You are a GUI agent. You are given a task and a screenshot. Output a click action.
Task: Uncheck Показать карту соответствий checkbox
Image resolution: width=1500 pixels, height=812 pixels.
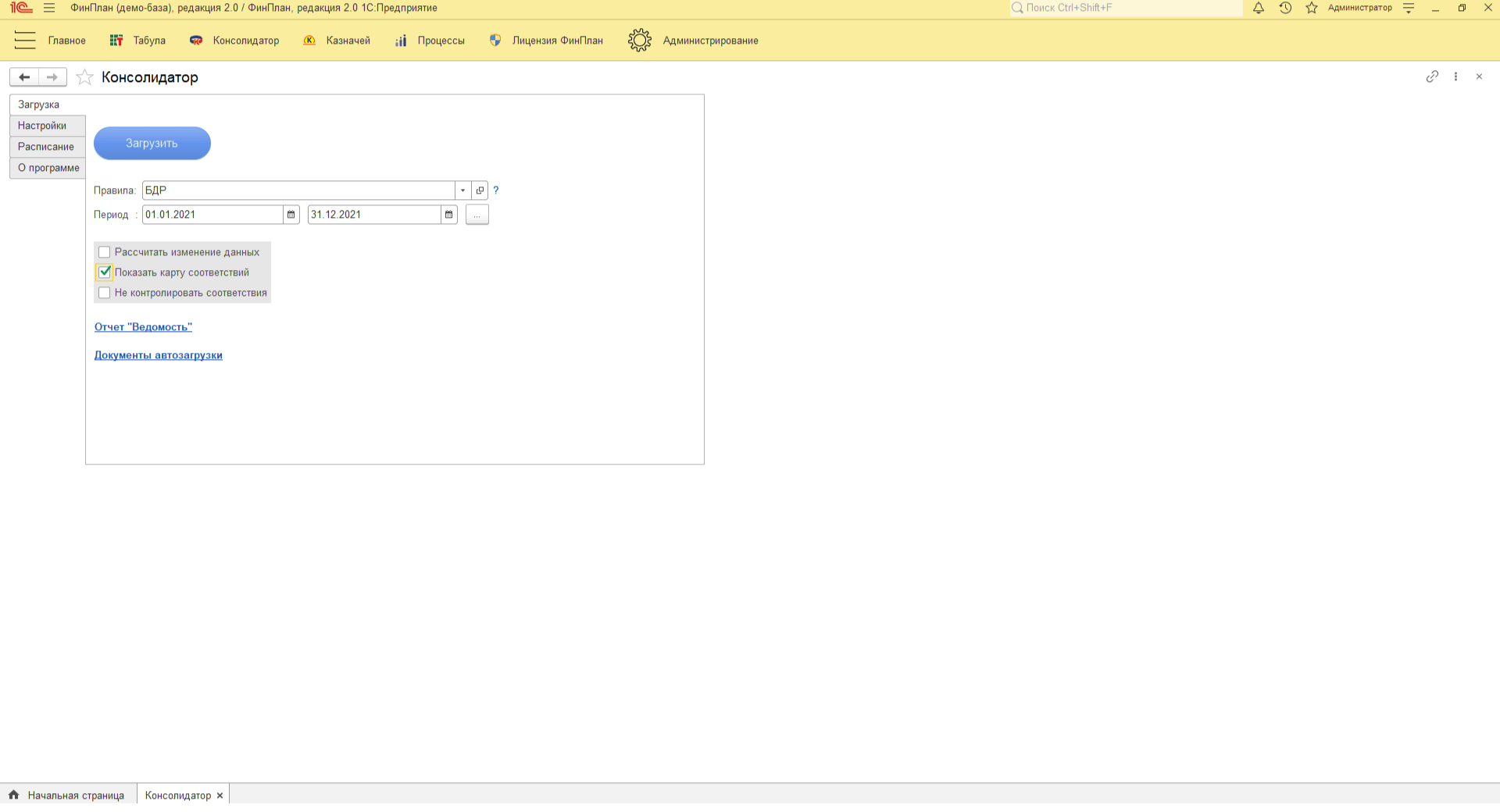105,272
